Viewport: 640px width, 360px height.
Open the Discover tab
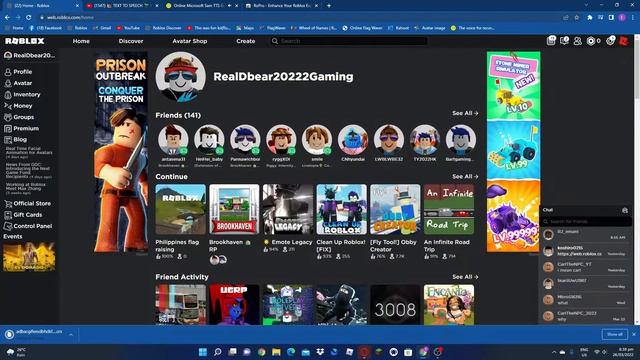point(131,41)
